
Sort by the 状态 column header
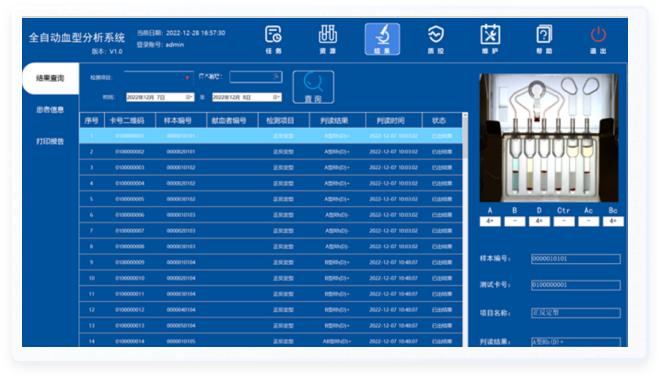click(x=442, y=121)
